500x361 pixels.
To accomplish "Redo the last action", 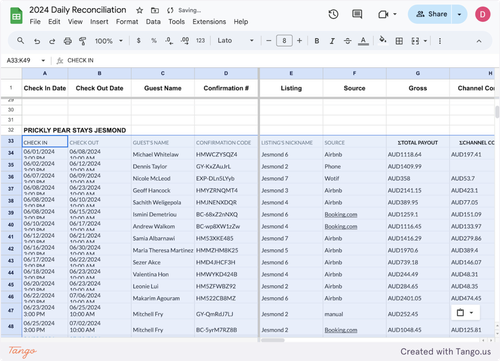I will (52, 41).
